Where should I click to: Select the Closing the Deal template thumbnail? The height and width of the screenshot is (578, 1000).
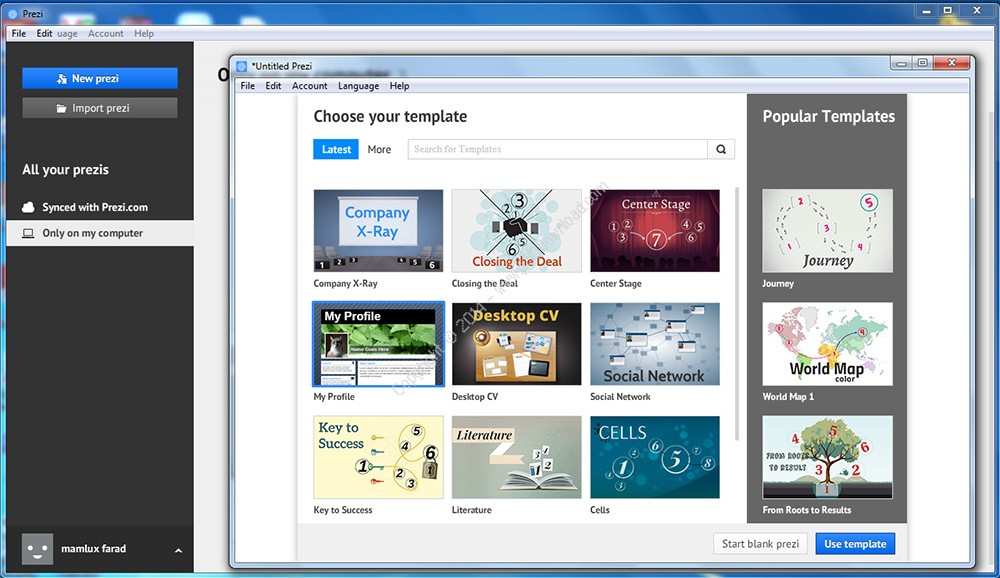[x=517, y=231]
